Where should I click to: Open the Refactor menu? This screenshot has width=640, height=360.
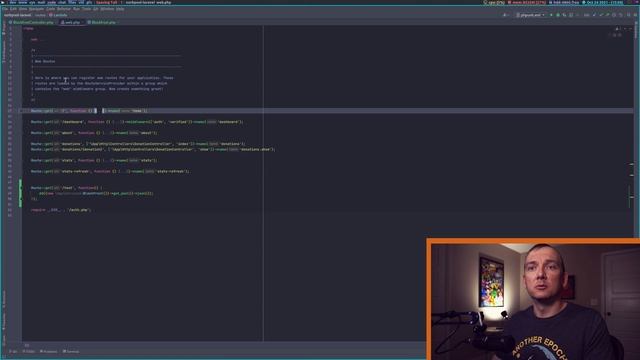pyautogui.click(x=64, y=9)
